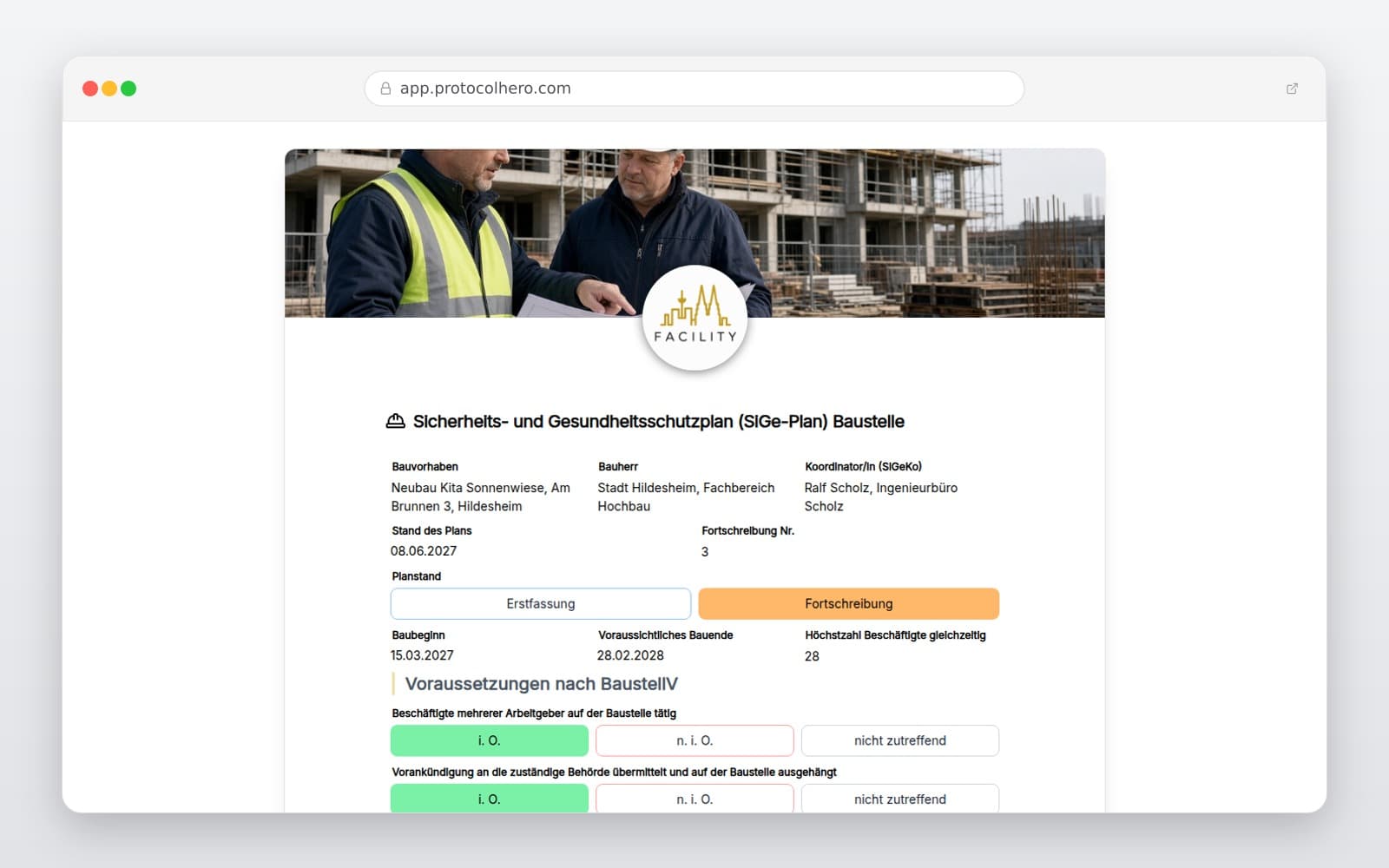Click the construction site header image
This screenshot has width=1389, height=868.
click(x=694, y=233)
